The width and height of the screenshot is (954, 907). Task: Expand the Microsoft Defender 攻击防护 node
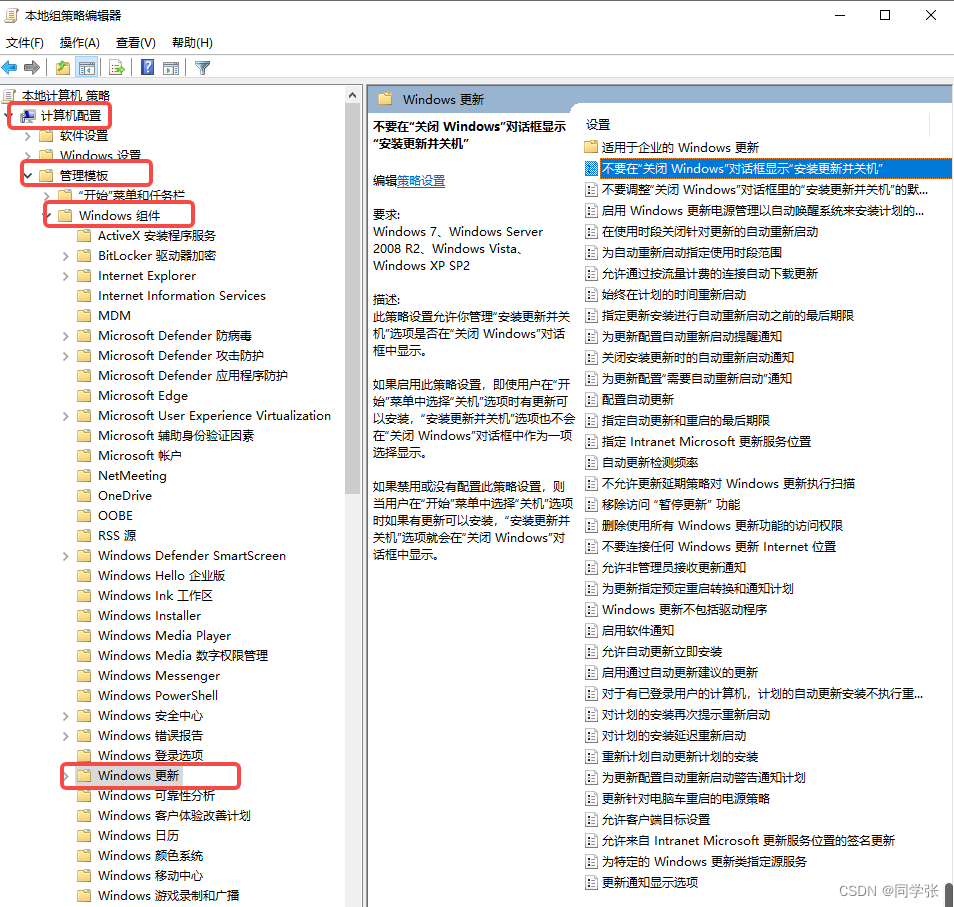66,356
